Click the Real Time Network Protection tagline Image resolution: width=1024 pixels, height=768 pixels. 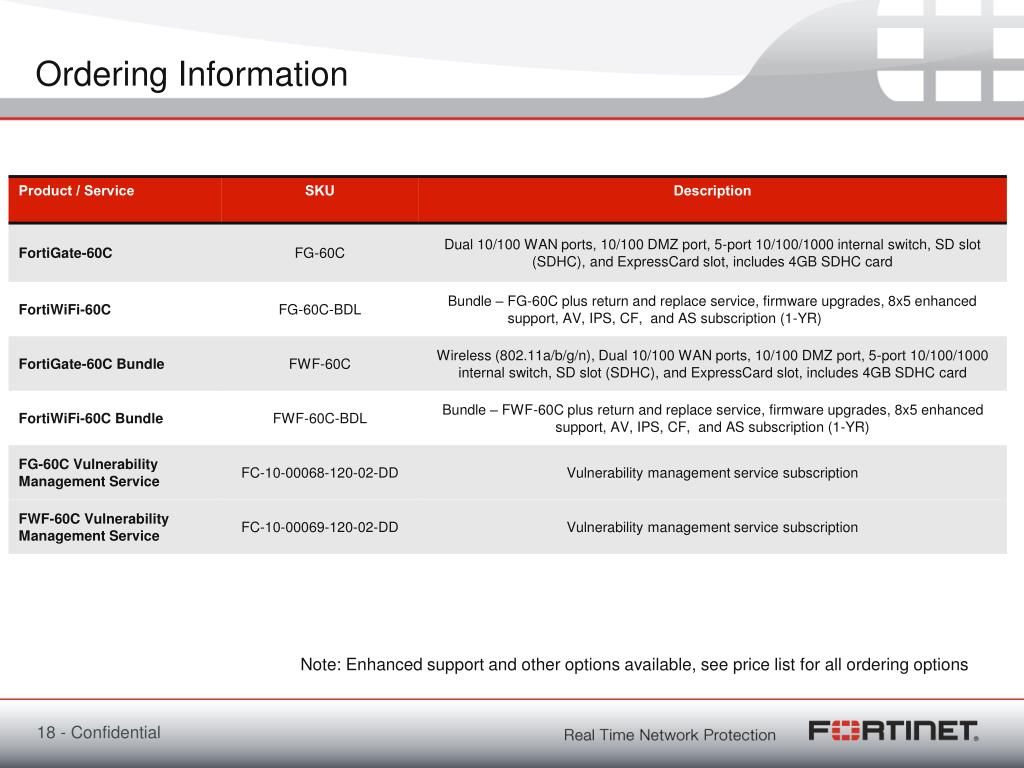click(669, 735)
